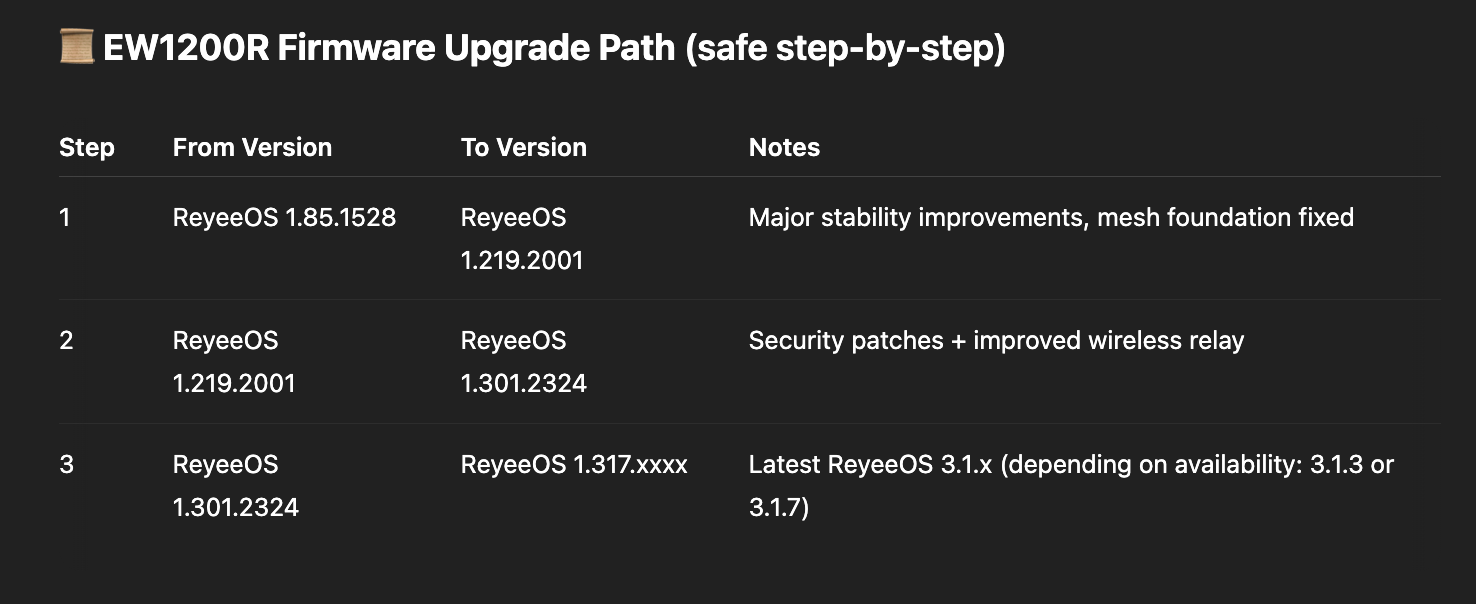
Task: Click step number 3 cell
Action: (66, 465)
